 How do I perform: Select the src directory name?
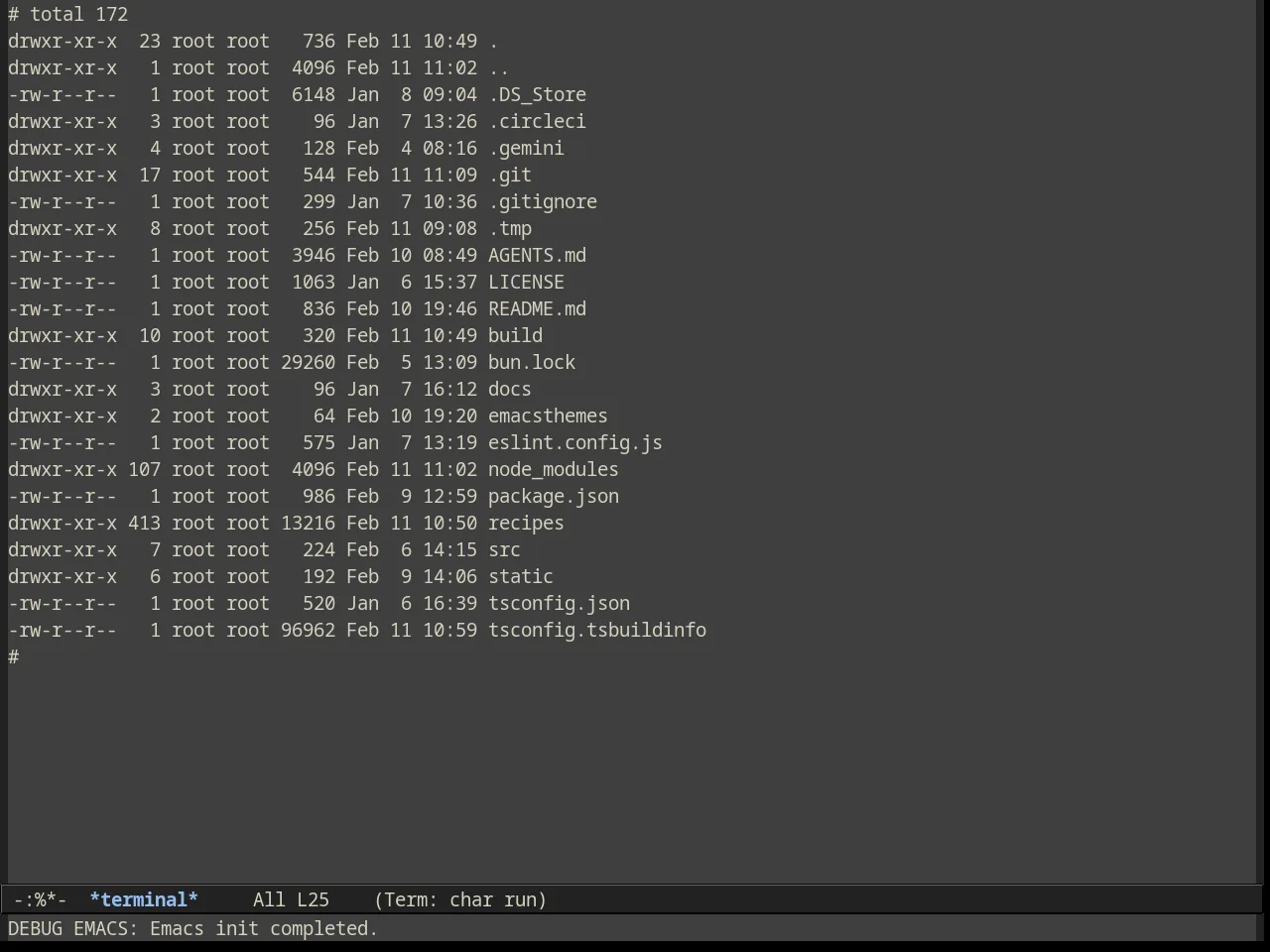pyautogui.click(x=504, y=549)
